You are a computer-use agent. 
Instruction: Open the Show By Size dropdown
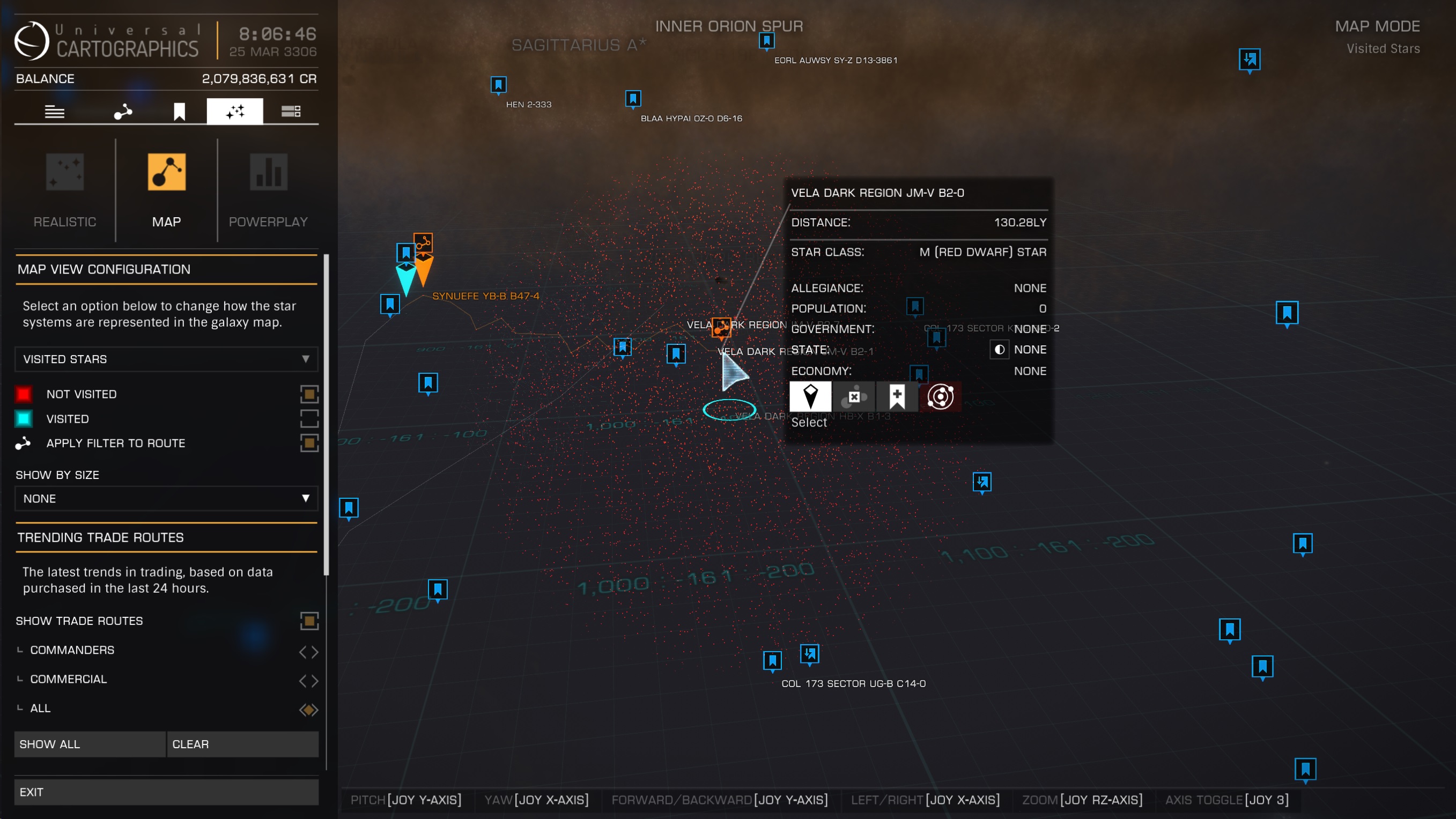click(x=166, y=498)
